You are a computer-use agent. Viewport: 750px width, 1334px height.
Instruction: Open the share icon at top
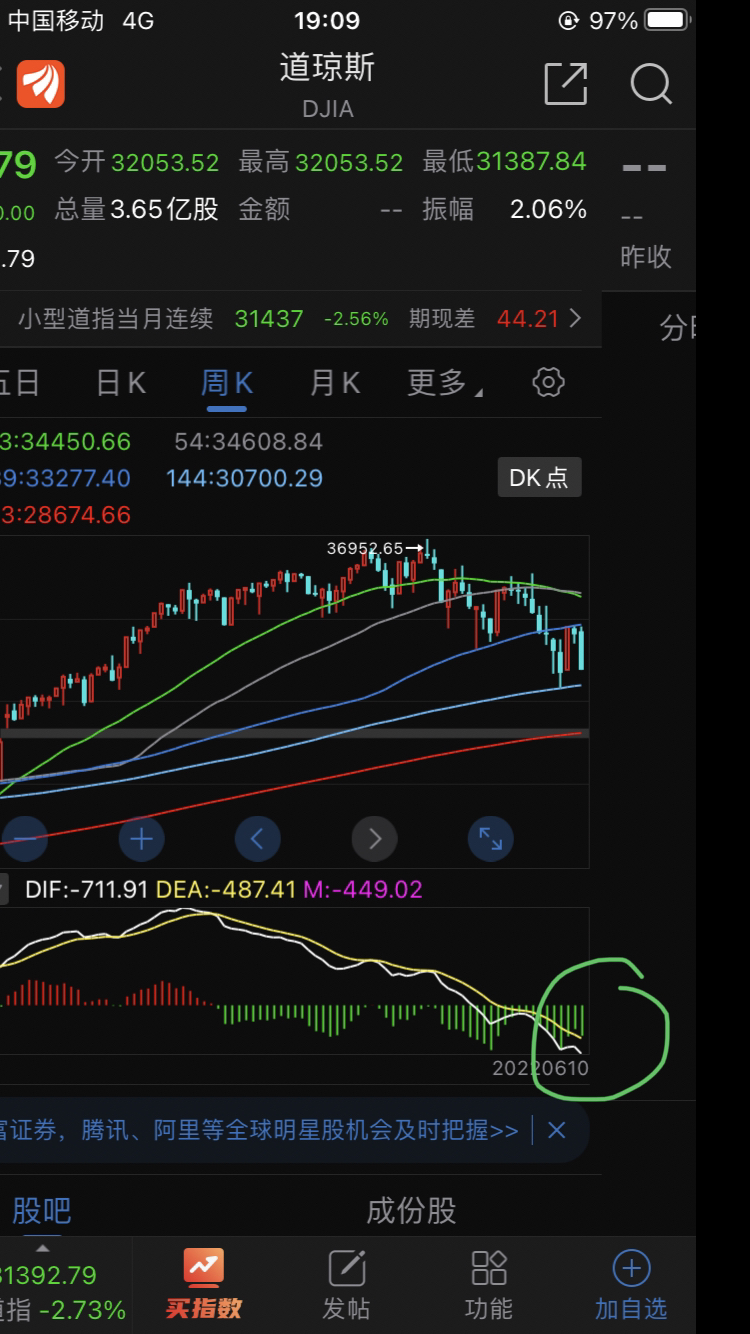pyautogui.click(x=566, y=84)
